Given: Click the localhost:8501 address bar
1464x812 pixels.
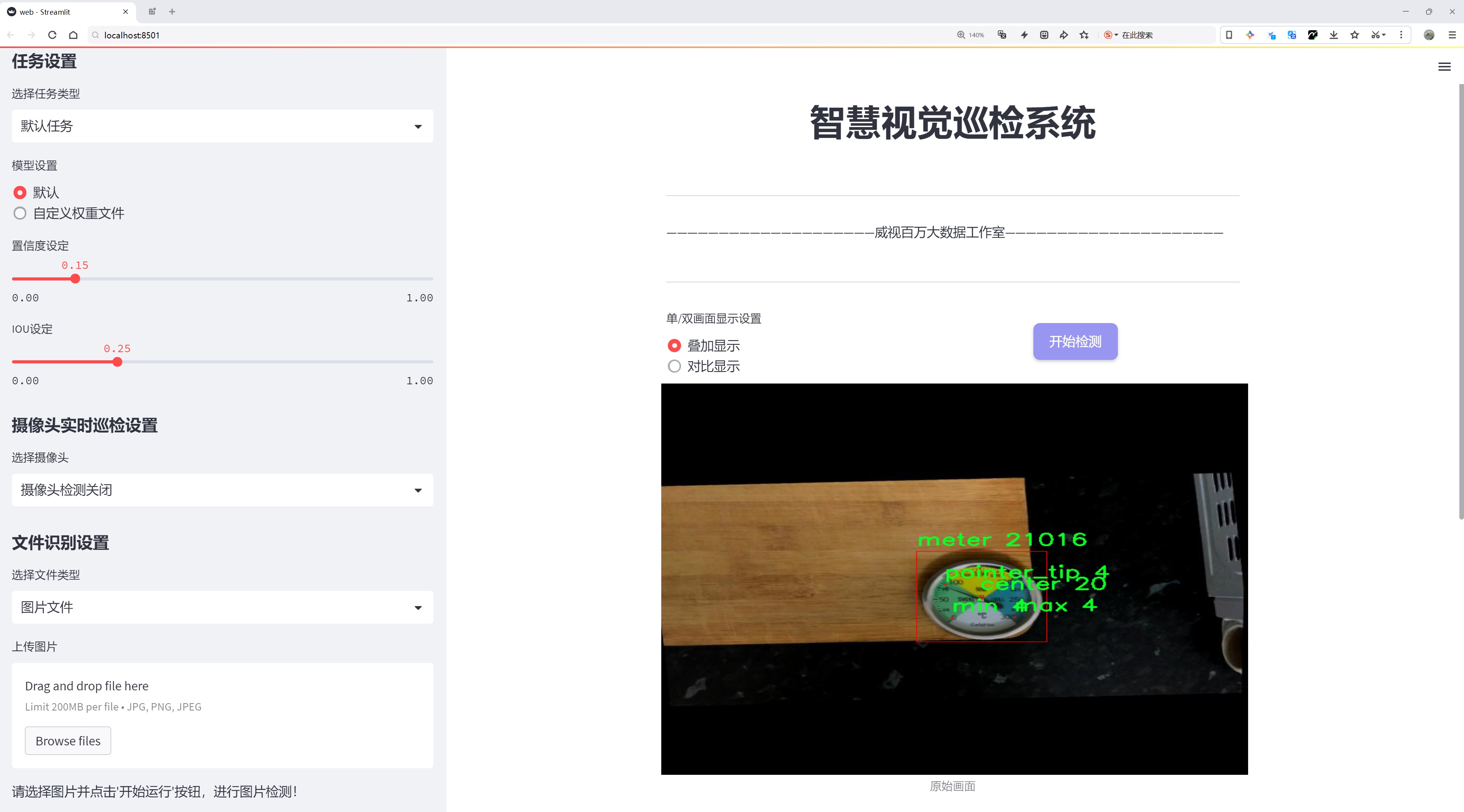Looking at the screenshot, I should 512,35.
